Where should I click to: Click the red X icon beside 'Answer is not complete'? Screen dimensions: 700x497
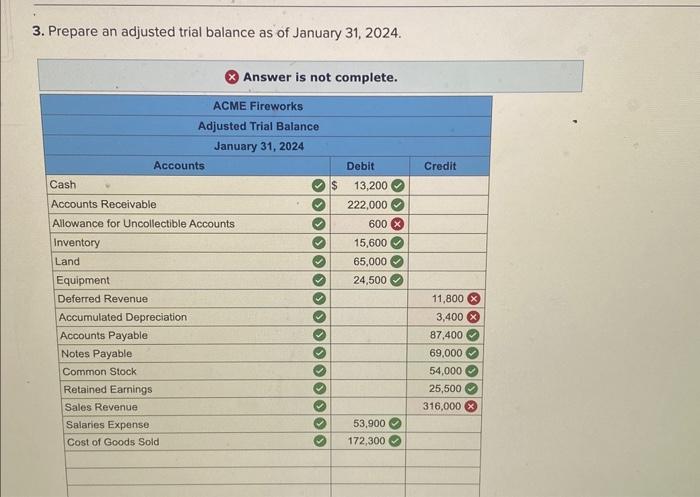pyautogui.click(x=232, y=77)
